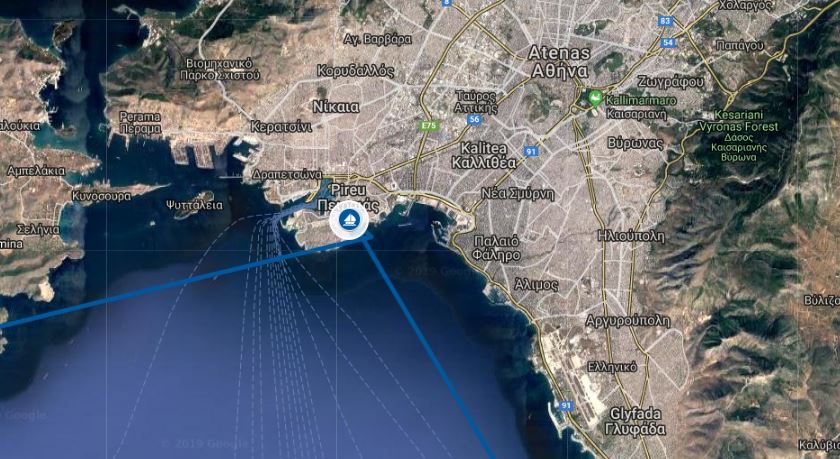Click the Νίκαια district label
This screenshot has height=459, width=840.
[336, 108]
